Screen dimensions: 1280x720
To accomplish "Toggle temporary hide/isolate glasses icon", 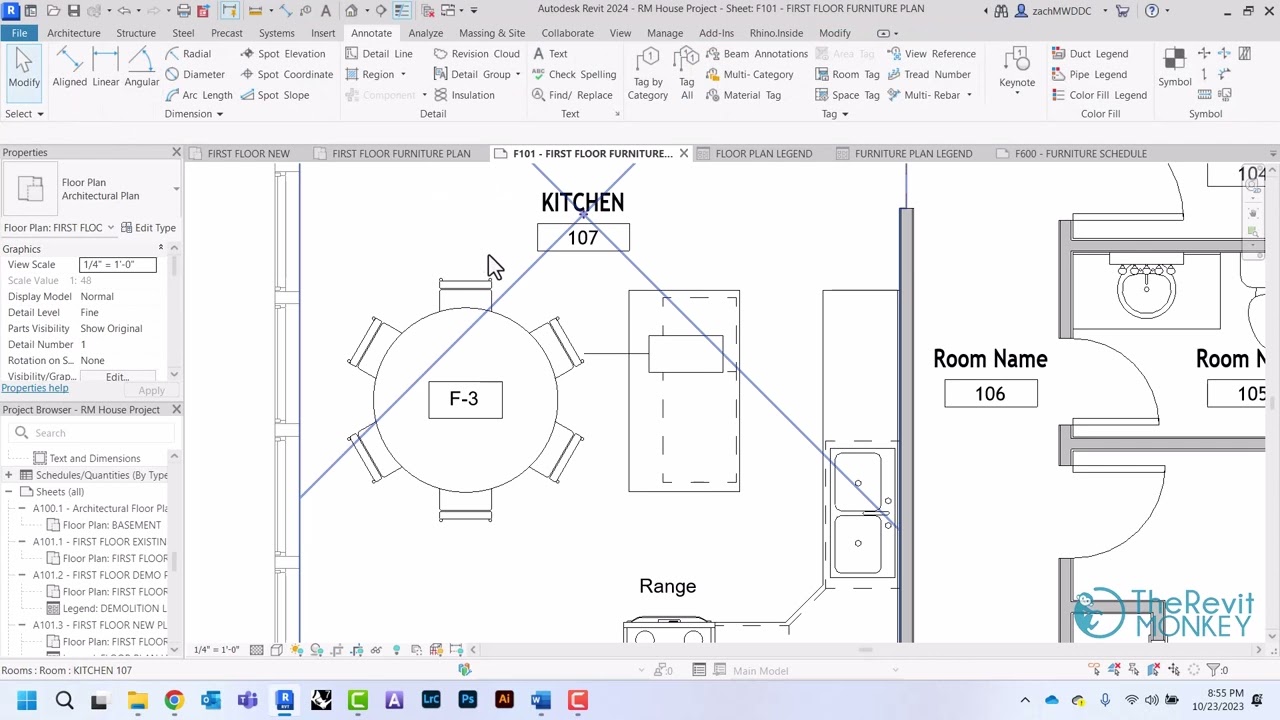I will pyautogui.click(x=376, y=650).
